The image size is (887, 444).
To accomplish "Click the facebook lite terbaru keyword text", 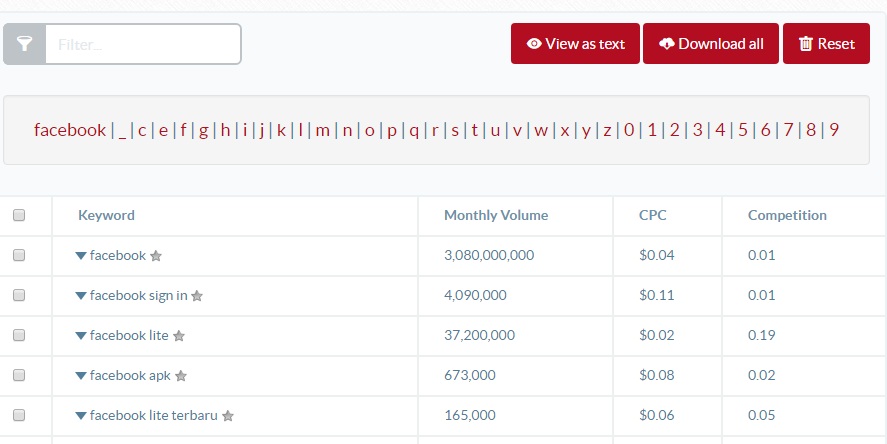I will (x=153, y=415).
